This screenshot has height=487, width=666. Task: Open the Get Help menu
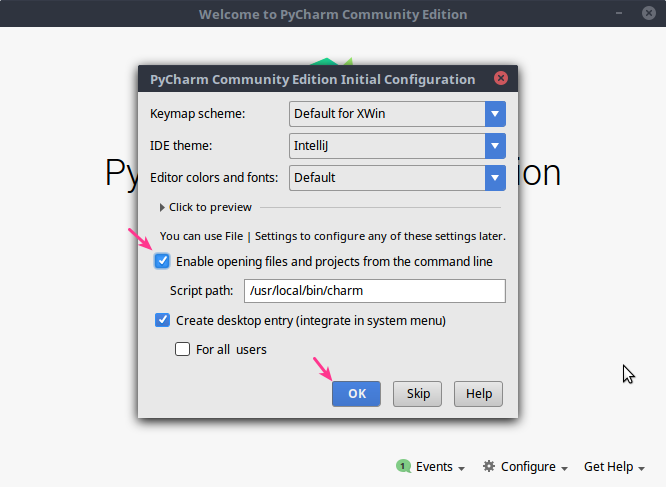[615, 467]
